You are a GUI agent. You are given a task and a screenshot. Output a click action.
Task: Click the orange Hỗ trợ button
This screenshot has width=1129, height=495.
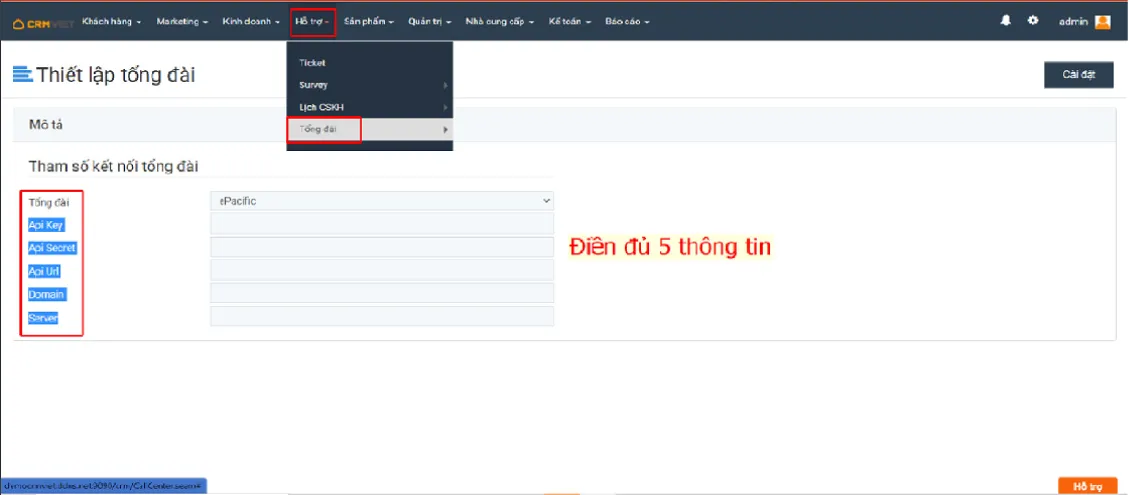[x=1087, y=486]
